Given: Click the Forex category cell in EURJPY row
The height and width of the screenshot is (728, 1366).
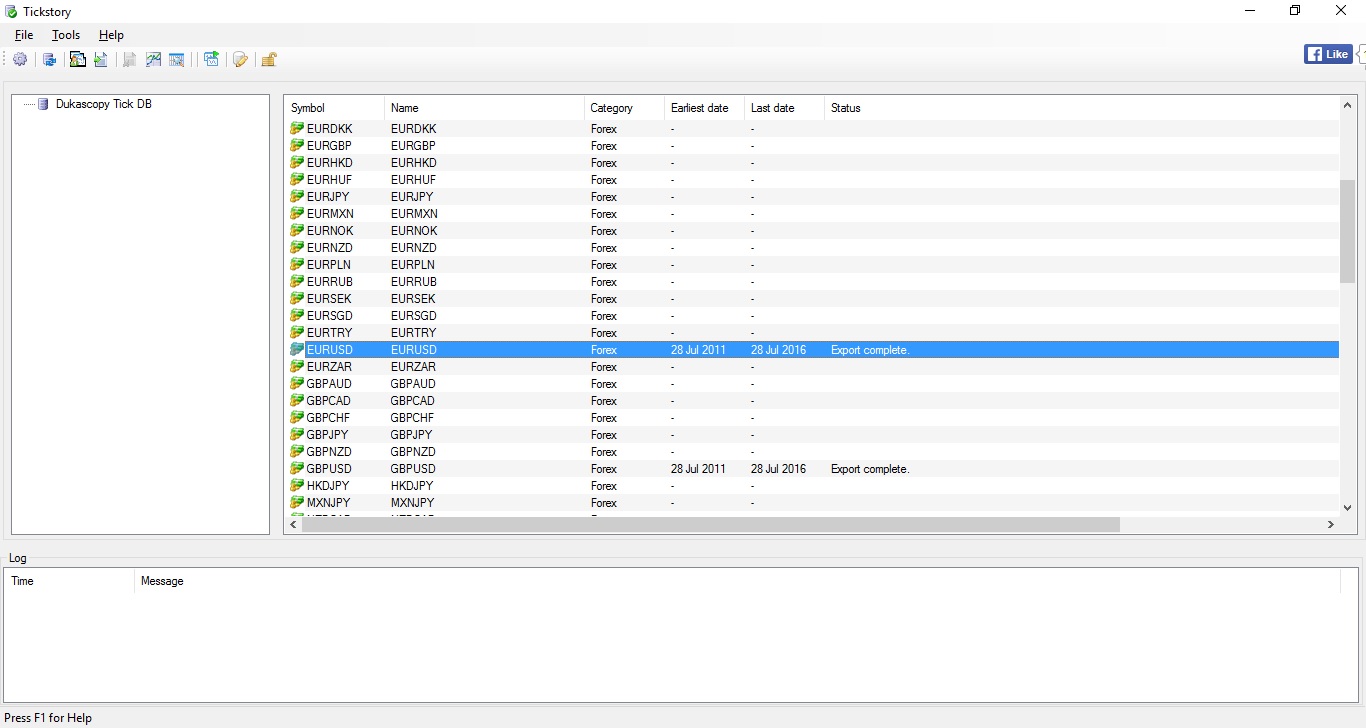Looking at the screenshot, I should point(604,197).
